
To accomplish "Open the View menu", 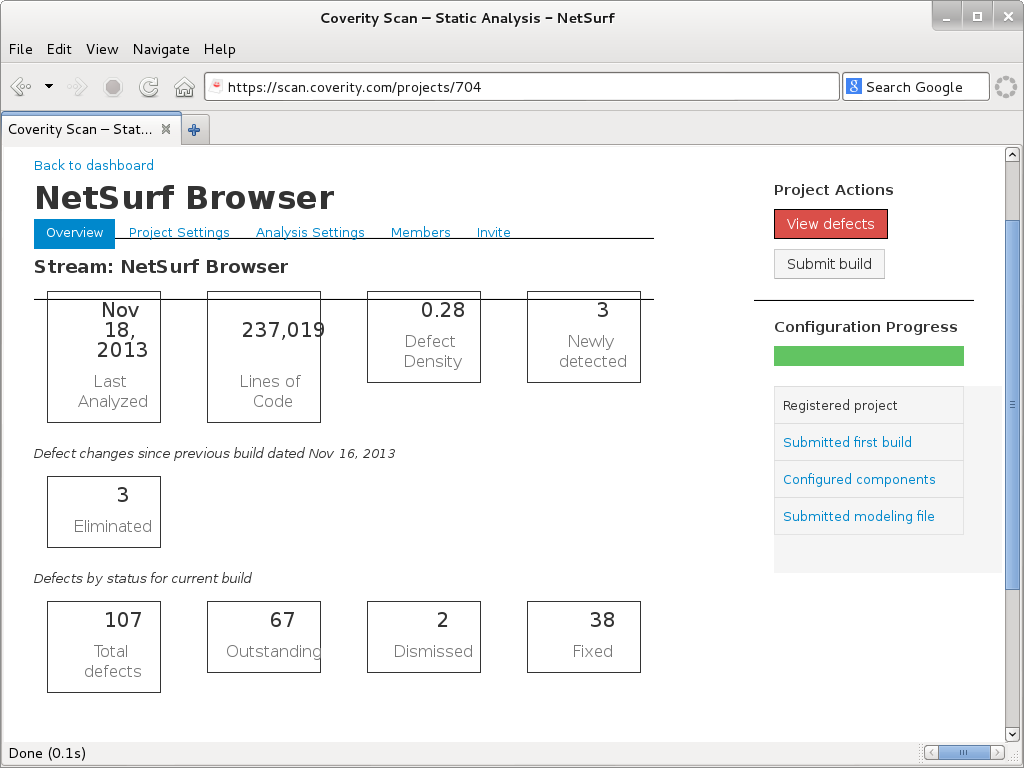I will click(102, 49).
